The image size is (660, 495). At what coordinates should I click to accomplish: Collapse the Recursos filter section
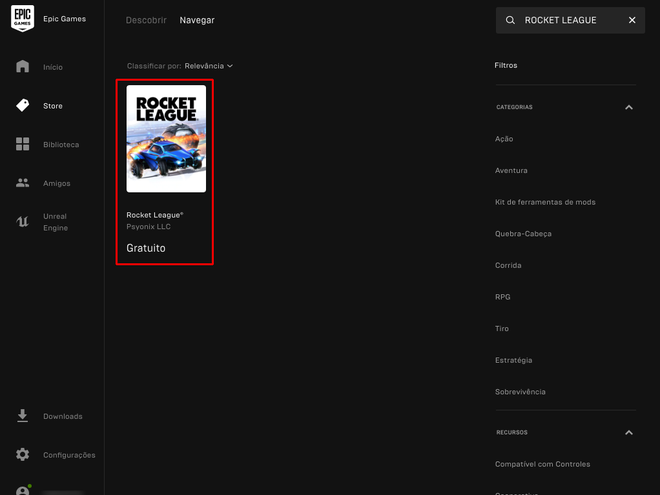(x=629, y=433)
